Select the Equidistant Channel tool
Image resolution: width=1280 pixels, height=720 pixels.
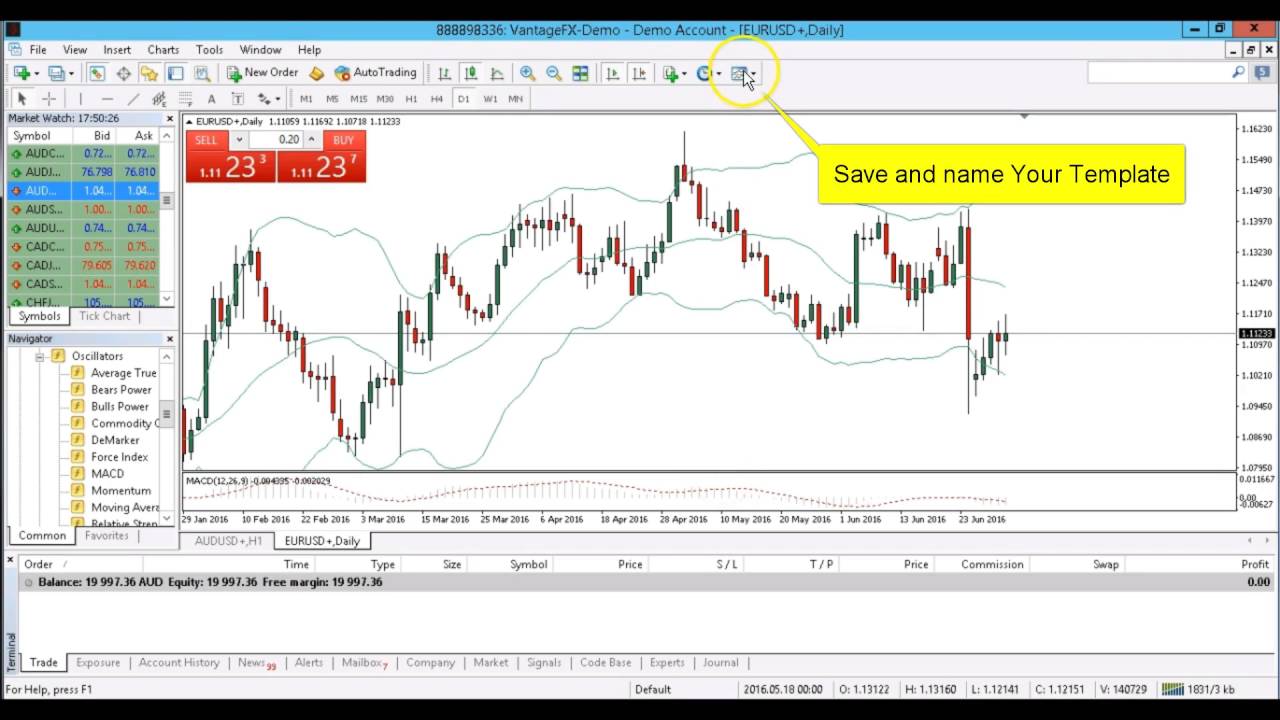pos(159,99)
